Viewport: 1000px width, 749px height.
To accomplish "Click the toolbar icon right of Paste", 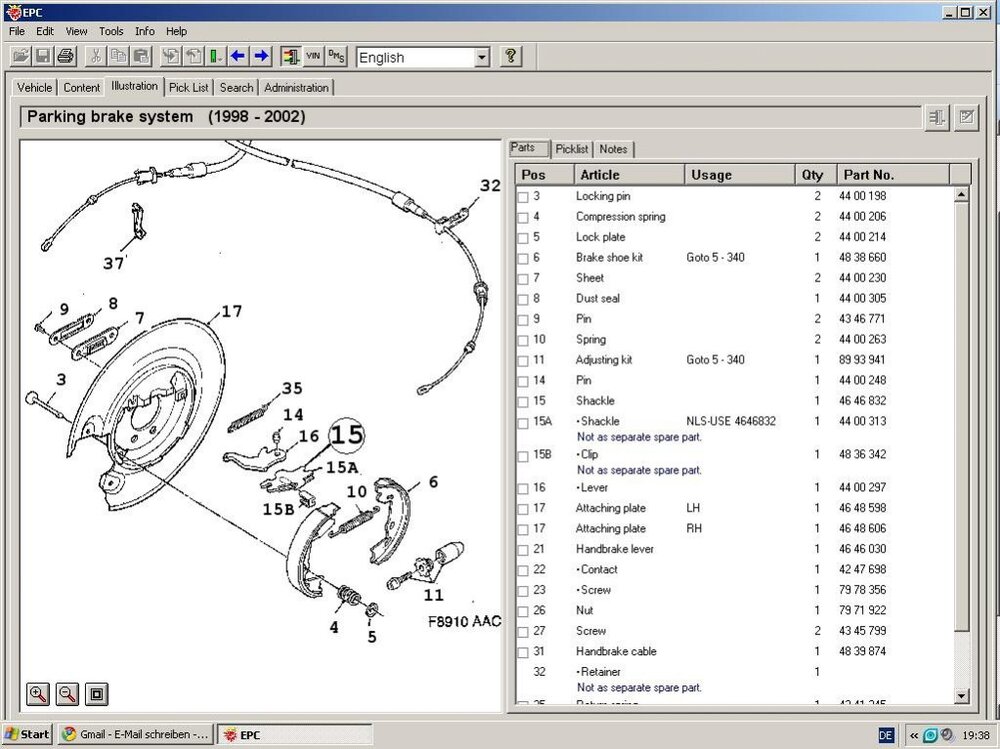I will 170,56.
